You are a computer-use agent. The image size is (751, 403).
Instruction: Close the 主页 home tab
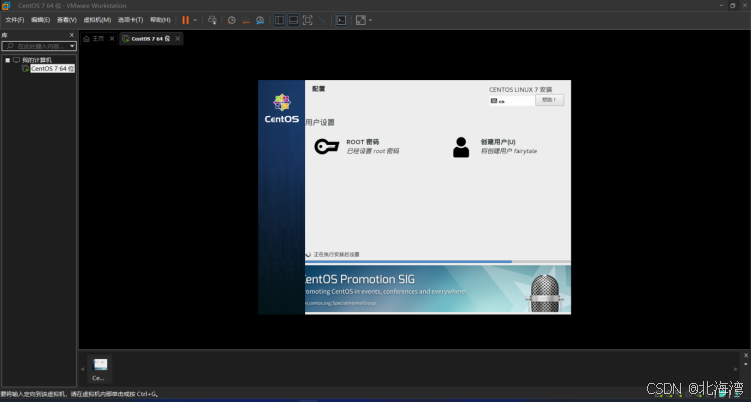click(x=112, y=39)
